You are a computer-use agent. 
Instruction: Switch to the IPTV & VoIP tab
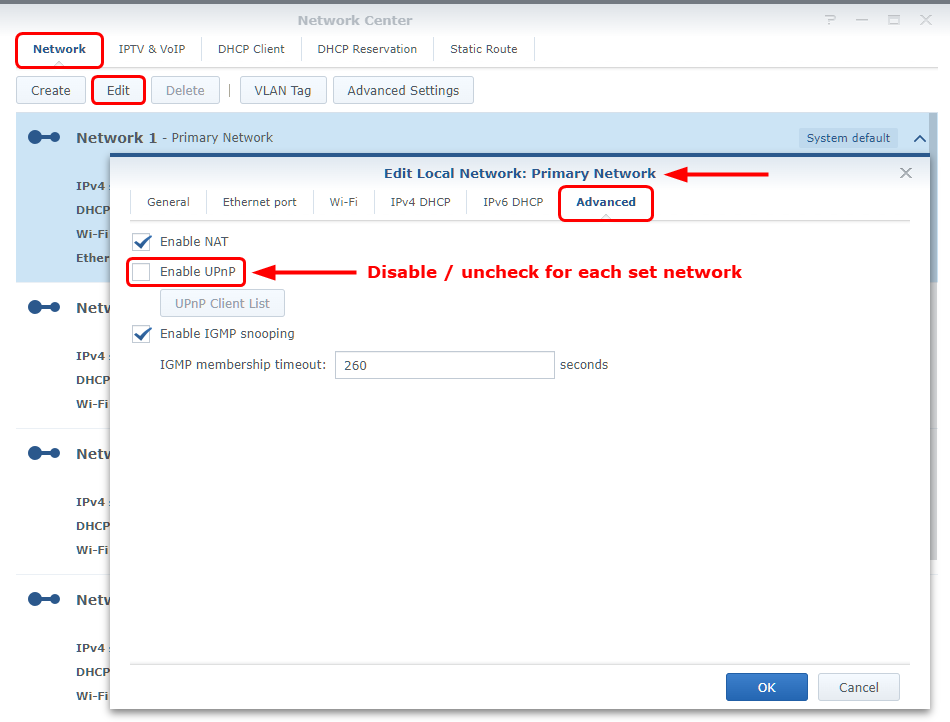tap(152, 48)
